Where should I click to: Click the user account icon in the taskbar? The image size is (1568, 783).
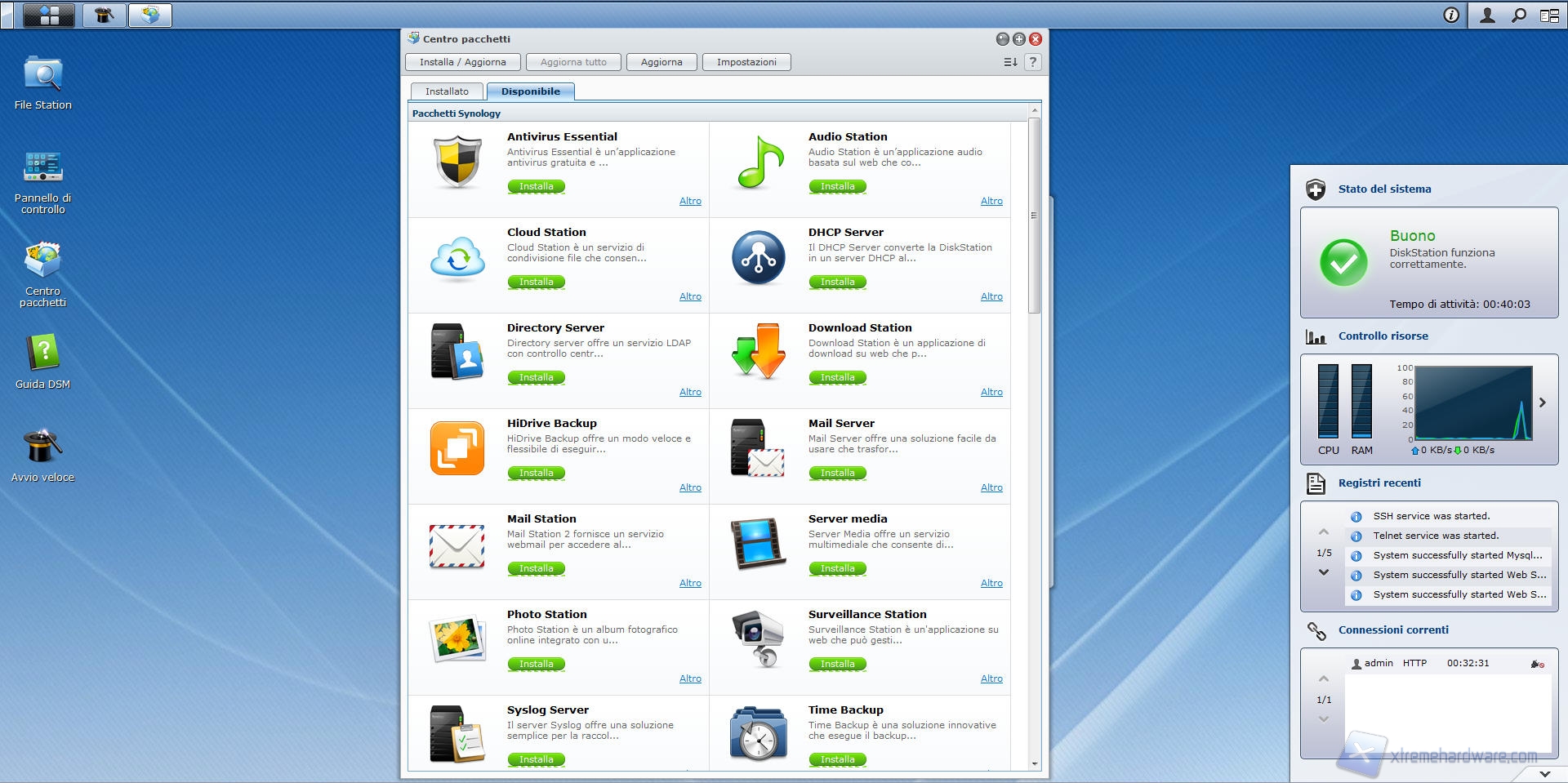click(1487, 15)
